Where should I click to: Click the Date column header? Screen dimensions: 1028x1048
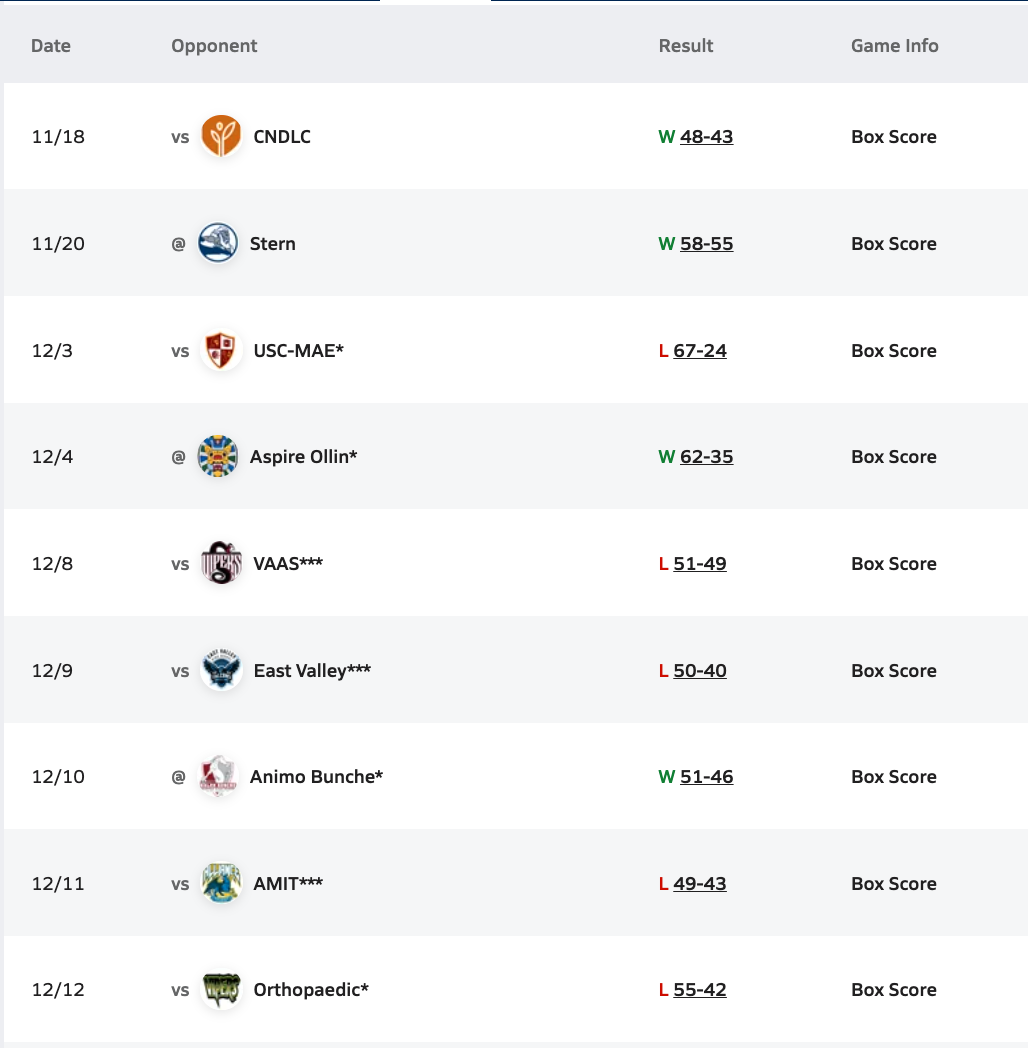tap(51, 46)
